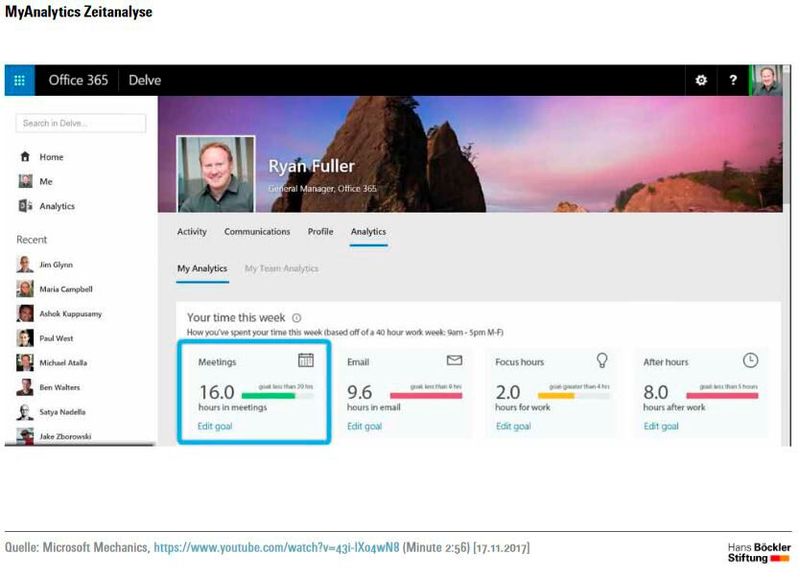Click the Help question mark icon

[735, 80]
